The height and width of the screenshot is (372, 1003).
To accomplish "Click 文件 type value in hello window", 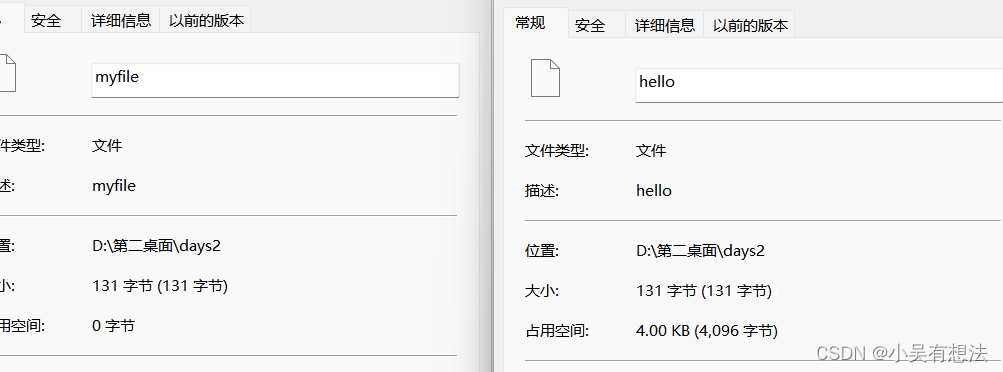I will pos(651,151).
